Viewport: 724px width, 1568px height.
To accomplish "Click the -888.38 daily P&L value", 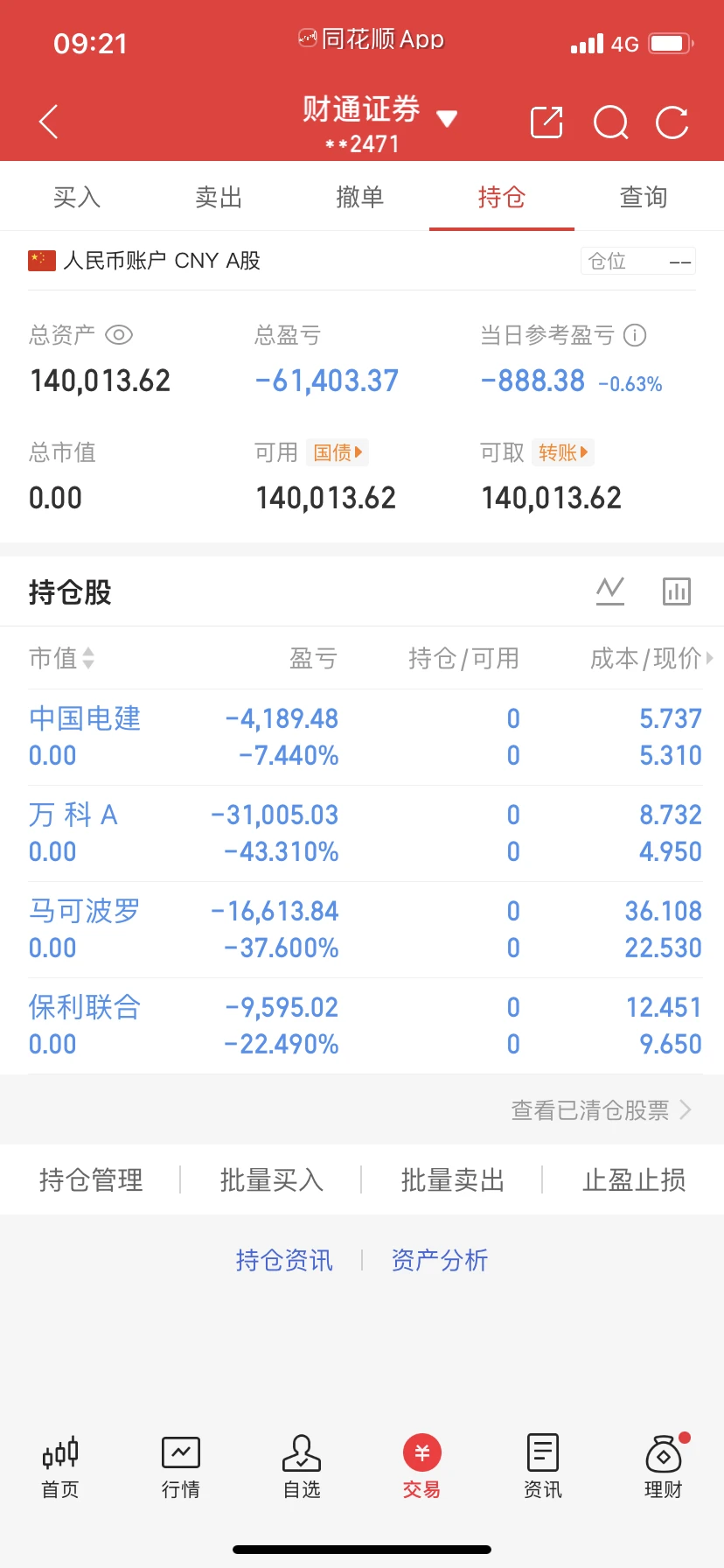I will coord(533,381).
